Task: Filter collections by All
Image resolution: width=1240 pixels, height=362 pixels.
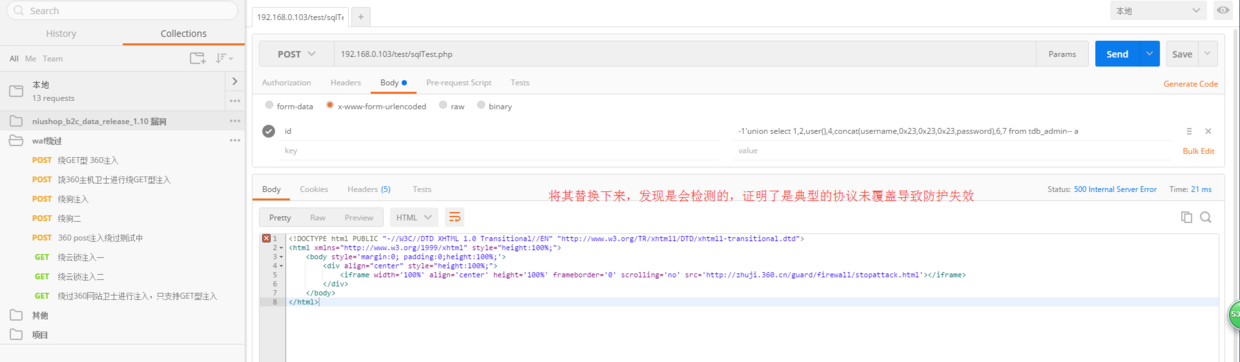Action: 14,59
